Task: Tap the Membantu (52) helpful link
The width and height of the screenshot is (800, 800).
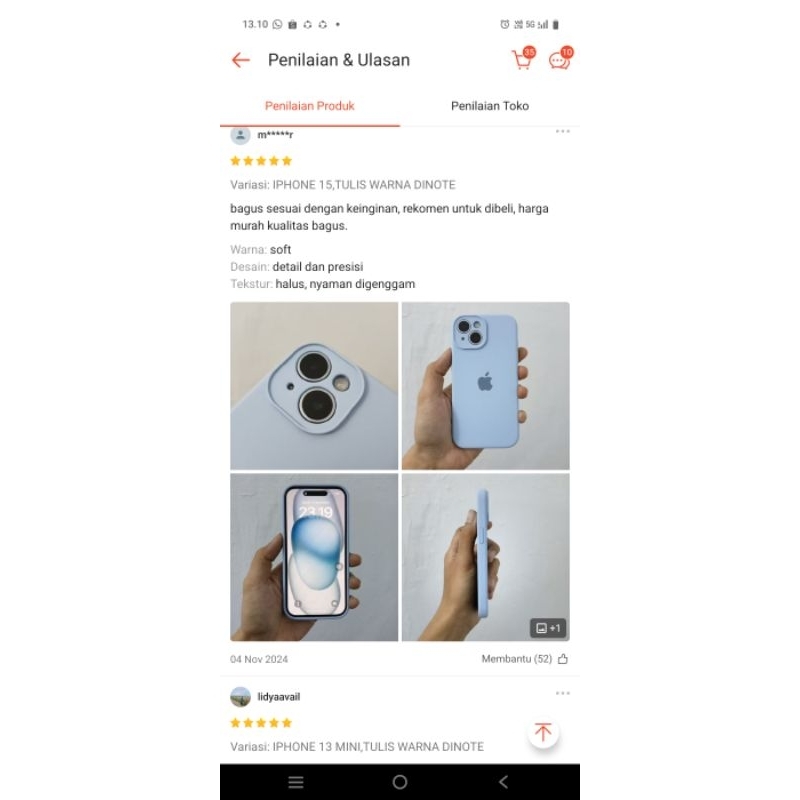Action: tap(516, 659)
